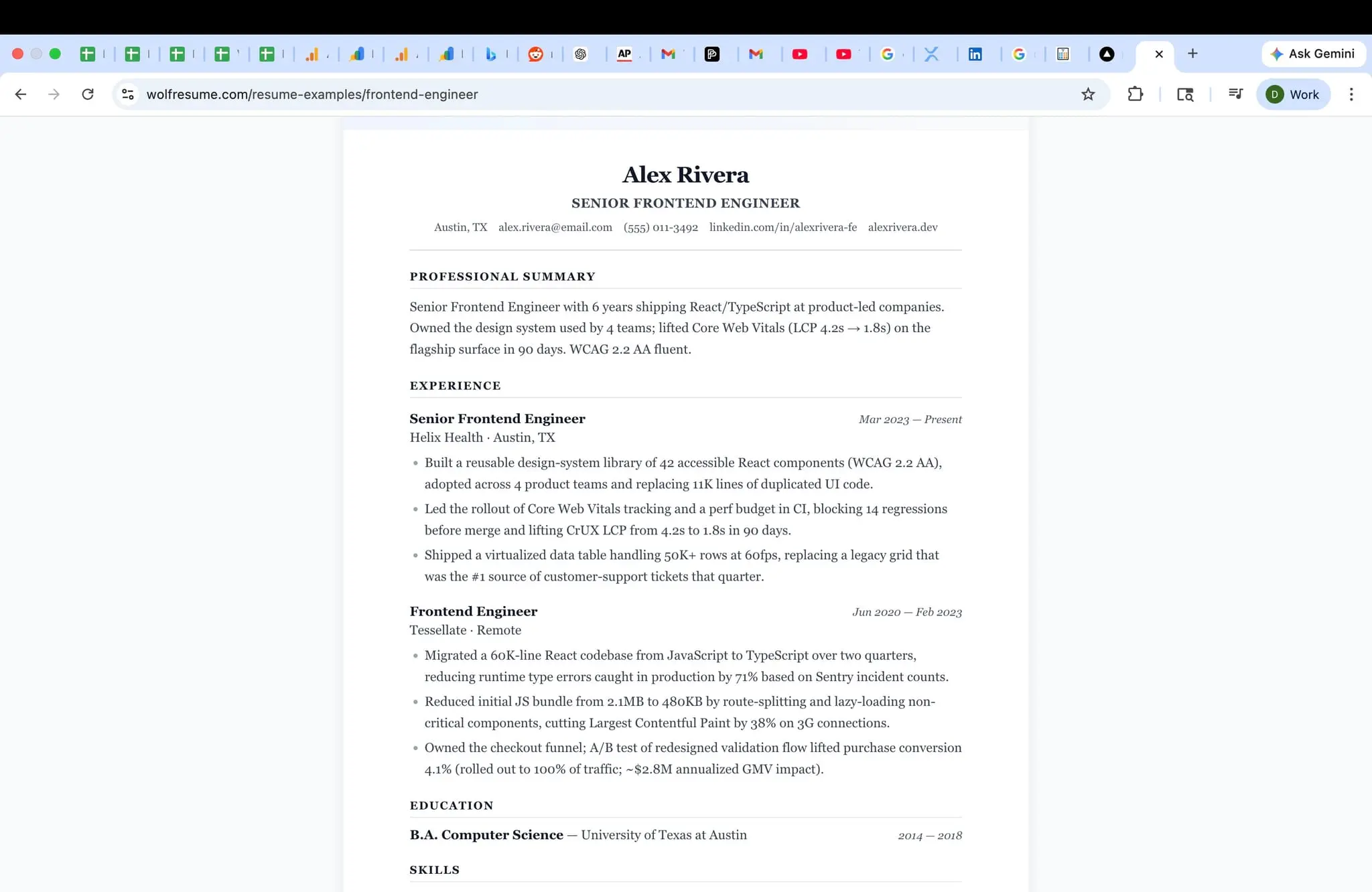
Task: Close the active wolfresume tab
Action: 1159,54
